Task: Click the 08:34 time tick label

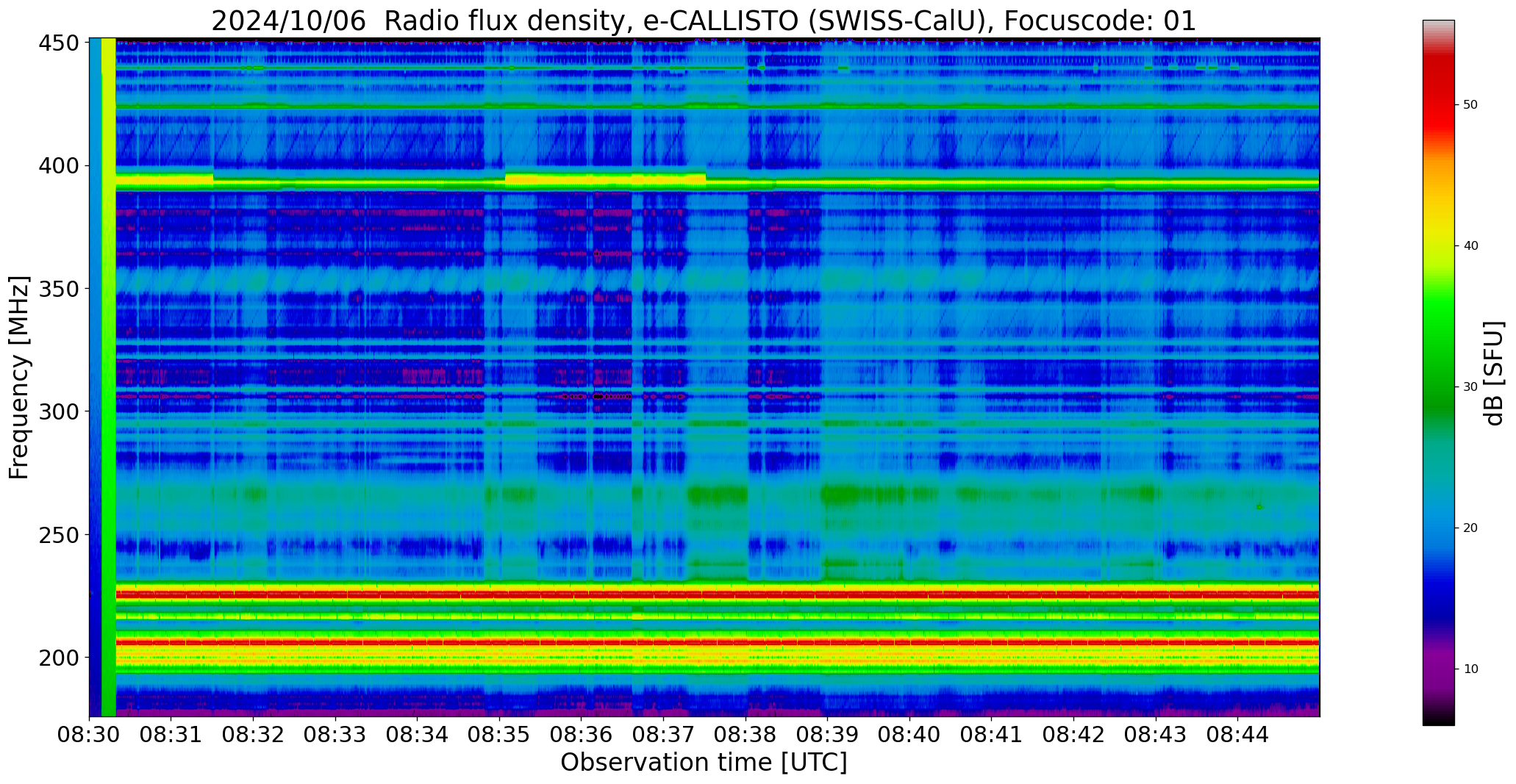Action: 418,733
